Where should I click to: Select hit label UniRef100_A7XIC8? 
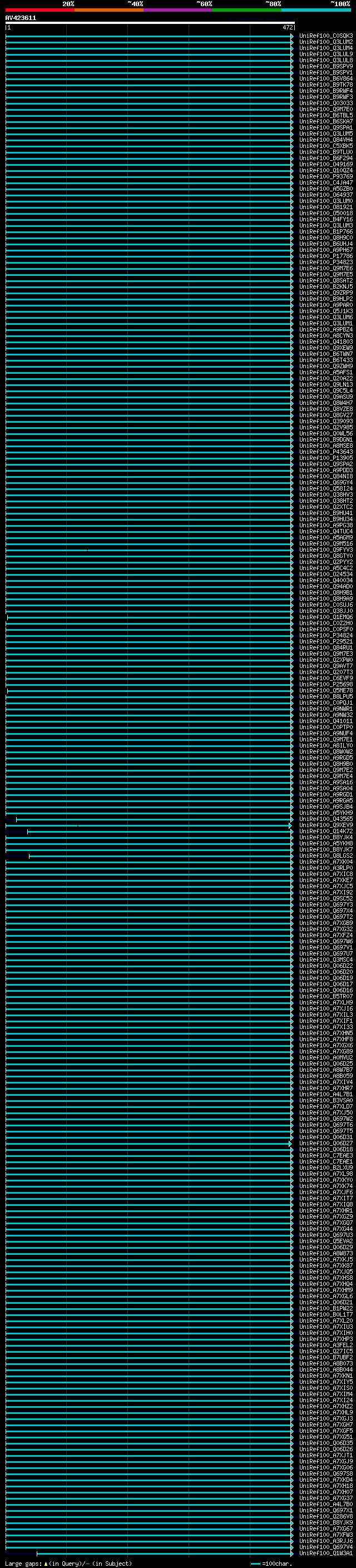coord(326,874)
